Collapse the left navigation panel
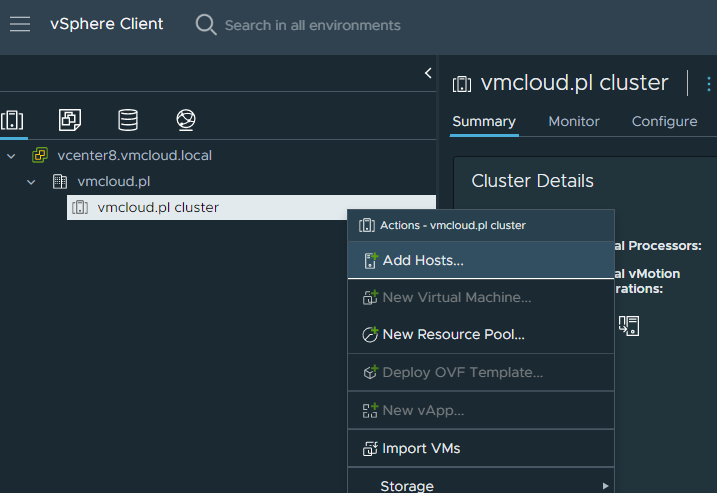Viewport: 717px width, 493px height. tap(428, 73)
